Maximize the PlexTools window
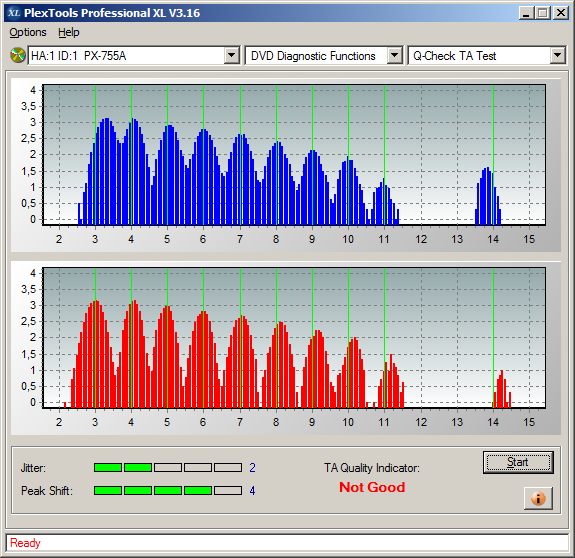This screenshot has width=575, height=558. (543, 13)
